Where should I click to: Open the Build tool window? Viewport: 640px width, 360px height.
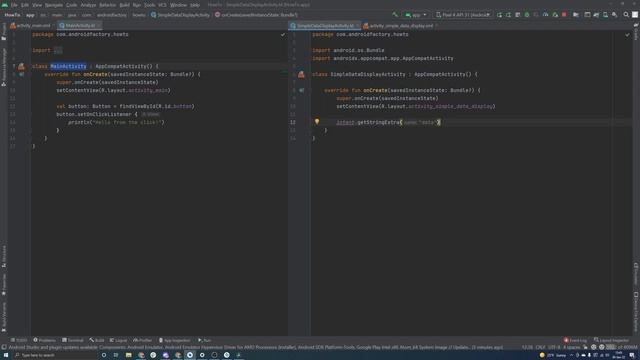(x=97, y=340)
